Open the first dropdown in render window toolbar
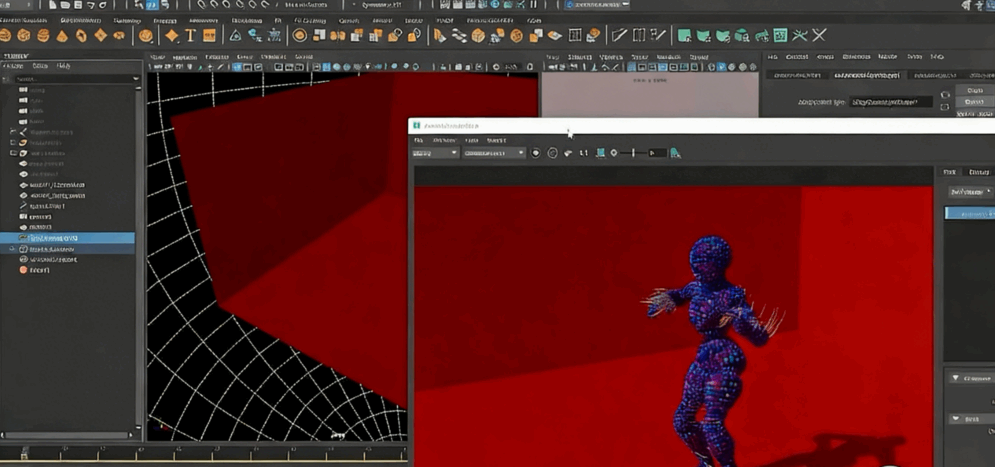The height and width of the screenshot is (467, 995). click(435, 153)
